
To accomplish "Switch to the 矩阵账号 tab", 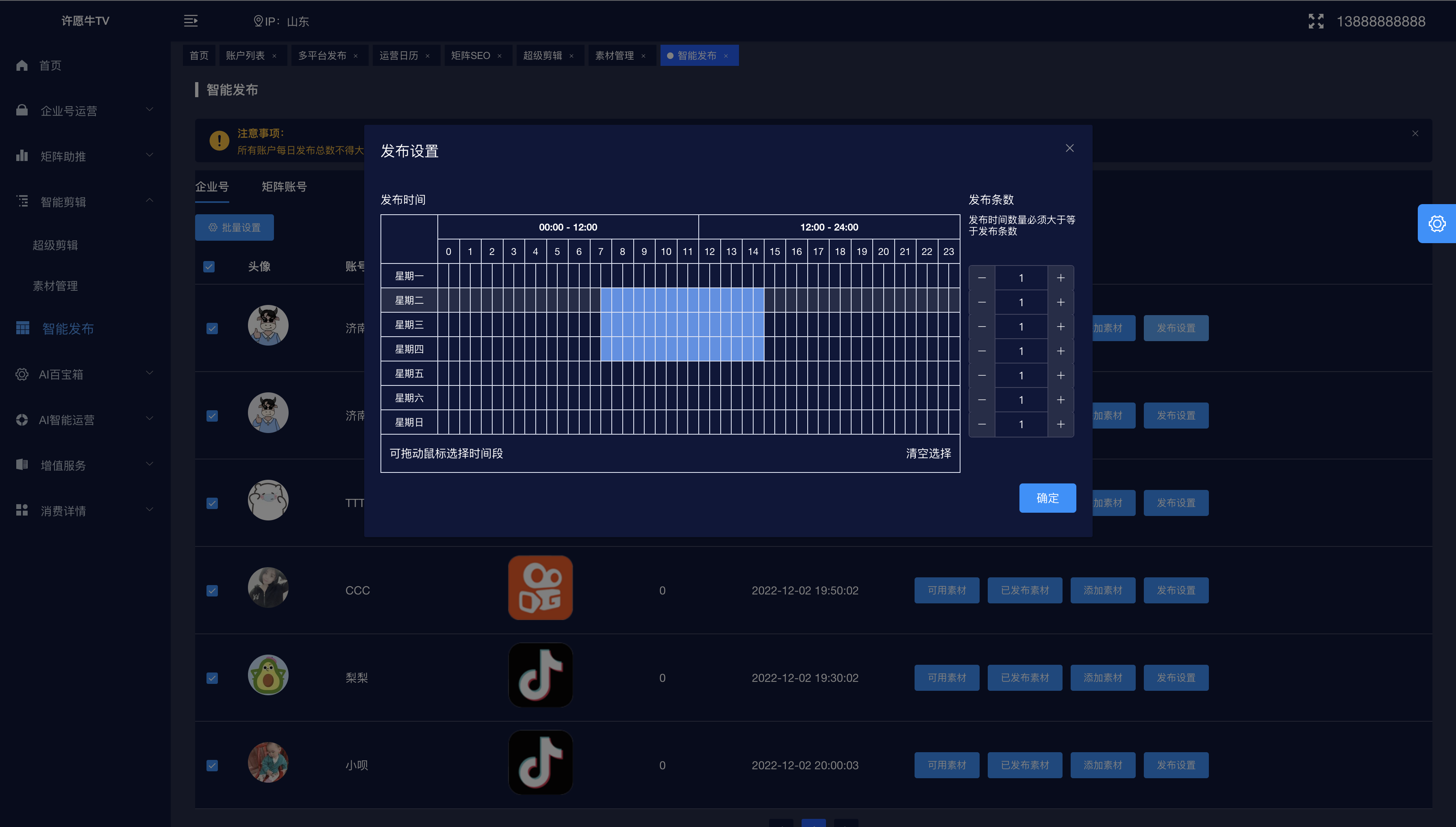I will [284, 187].
